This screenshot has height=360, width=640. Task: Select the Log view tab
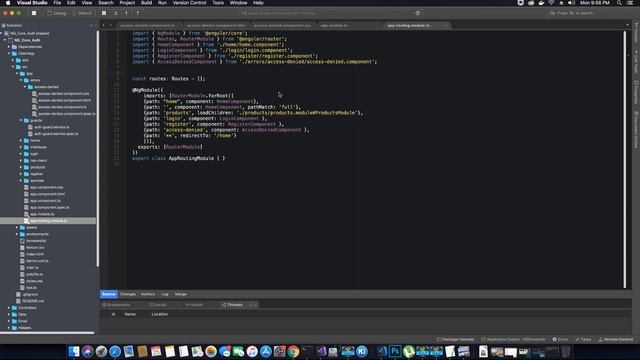click(x=165, y=294)
